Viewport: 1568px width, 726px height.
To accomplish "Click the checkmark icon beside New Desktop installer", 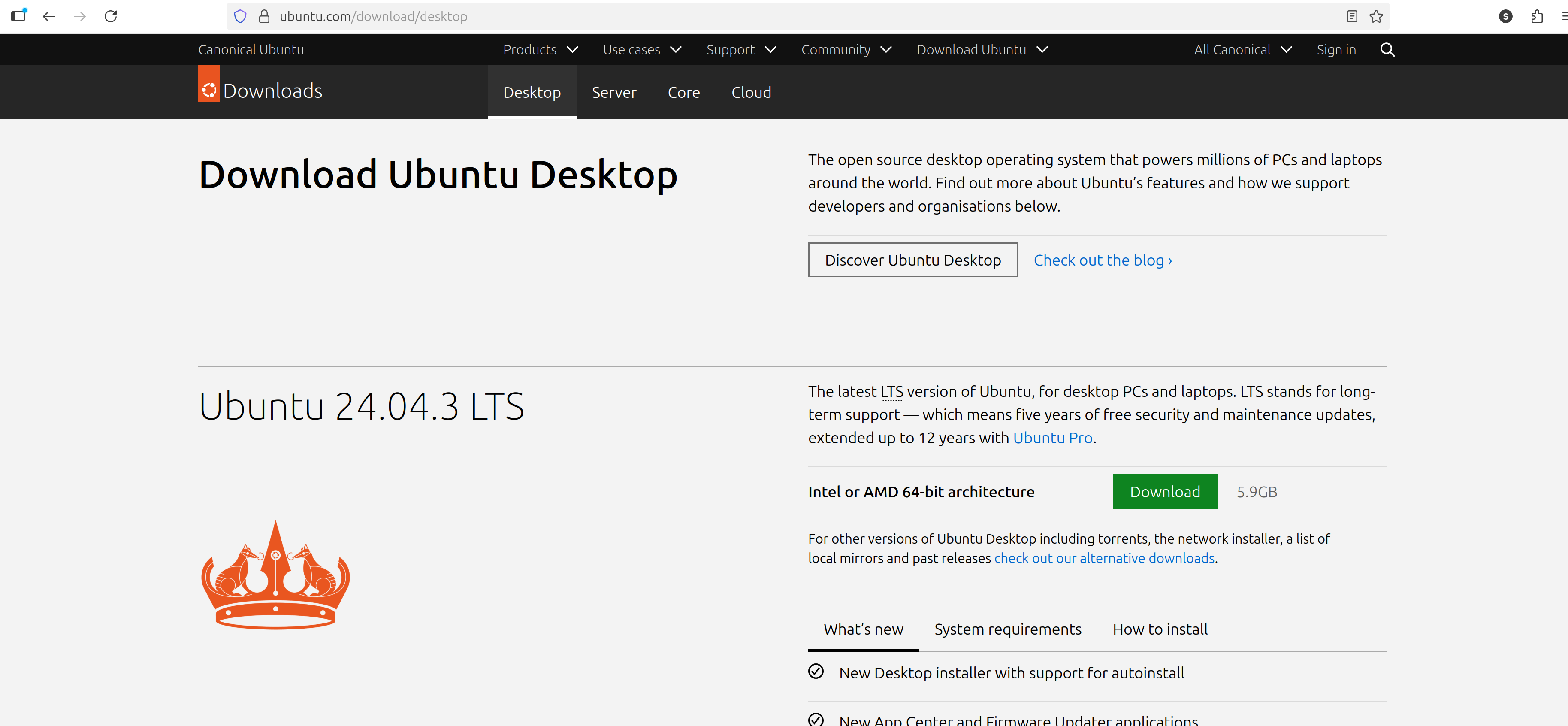I will [816, 671].
